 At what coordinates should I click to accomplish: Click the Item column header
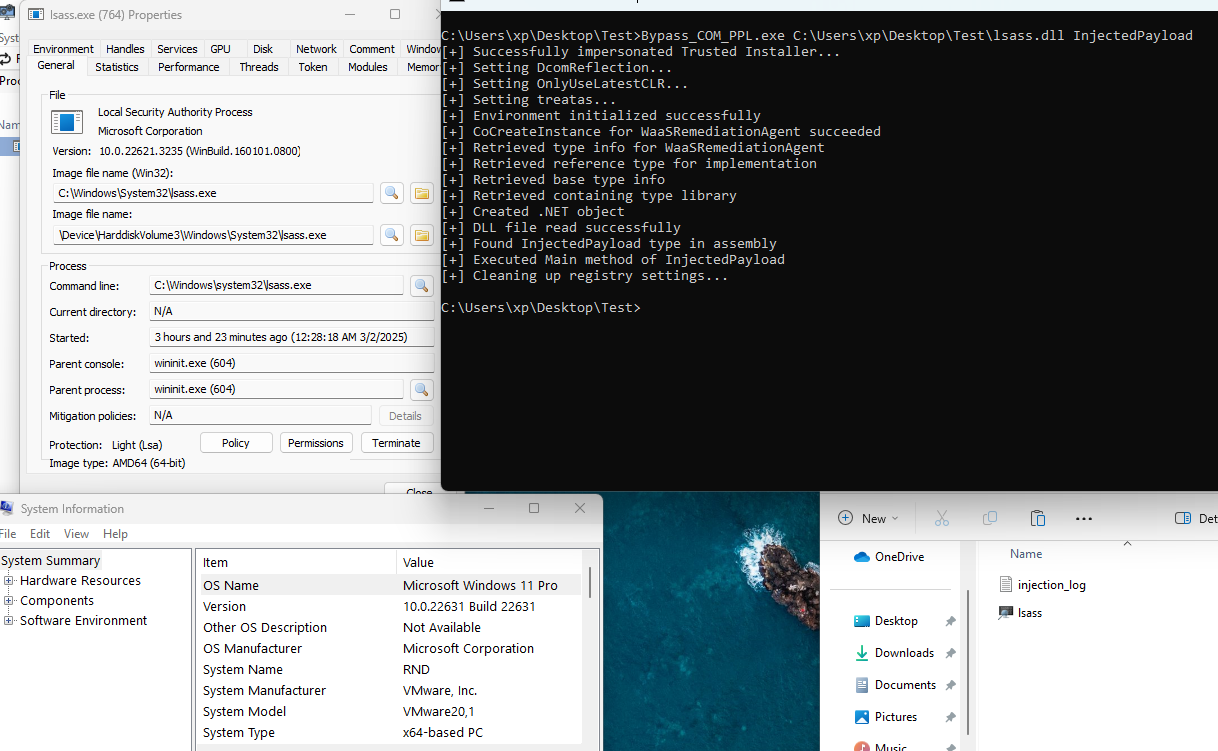click(x=296, y=562)
